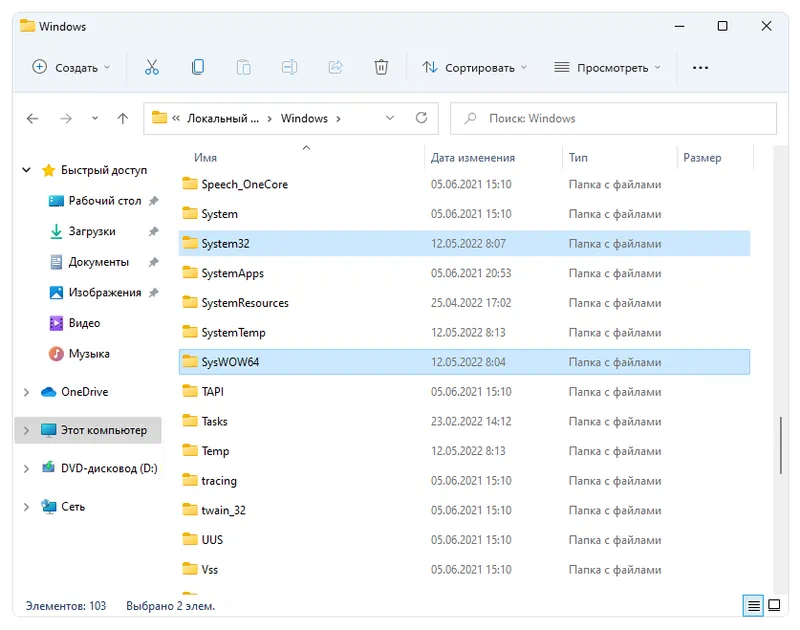
Task: Open the Сортировать dropdown menu
Action: (475, 67)
